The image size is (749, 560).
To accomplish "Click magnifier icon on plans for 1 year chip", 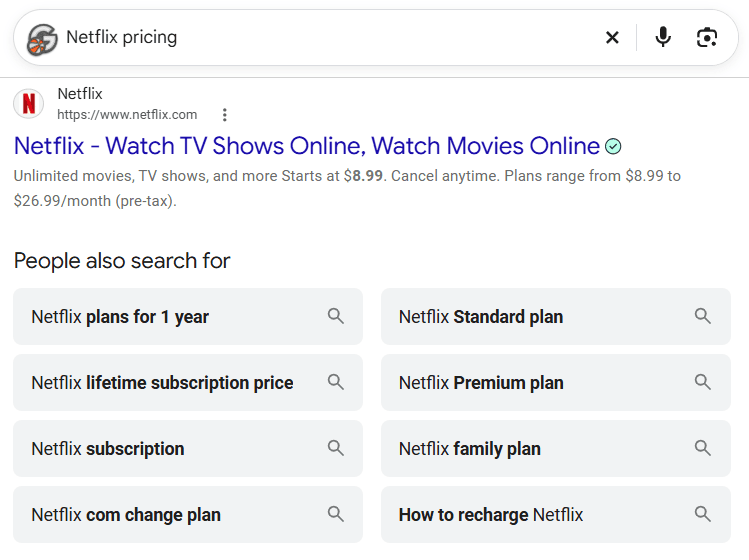I will point(335,316).
